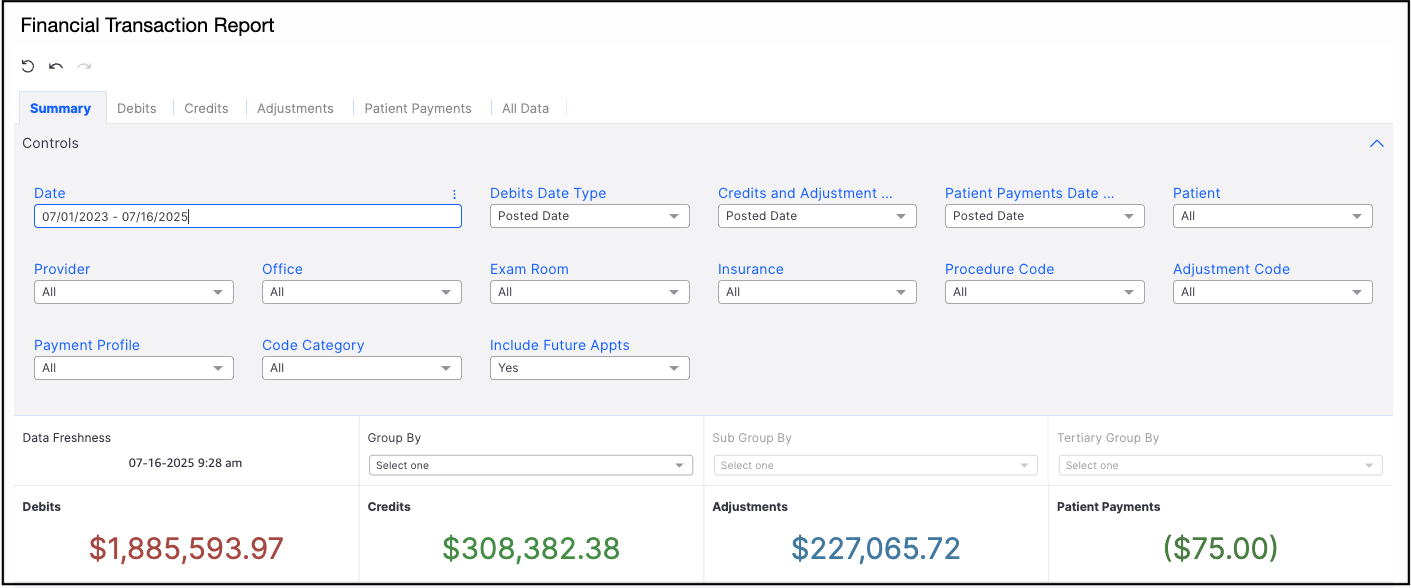Image resolution: width=1411 pixels, height=588 pixels.
Task: Click the Date range input field
Action: pos(247,216)
